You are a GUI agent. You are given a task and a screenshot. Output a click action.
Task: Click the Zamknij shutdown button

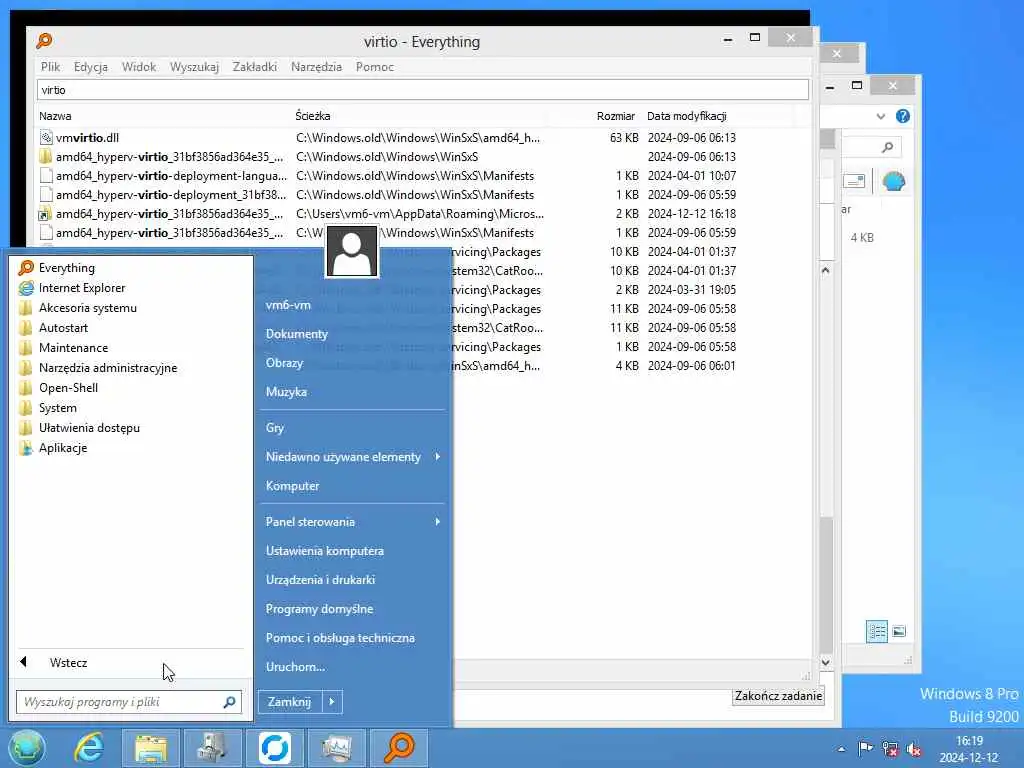coord(289,702)
